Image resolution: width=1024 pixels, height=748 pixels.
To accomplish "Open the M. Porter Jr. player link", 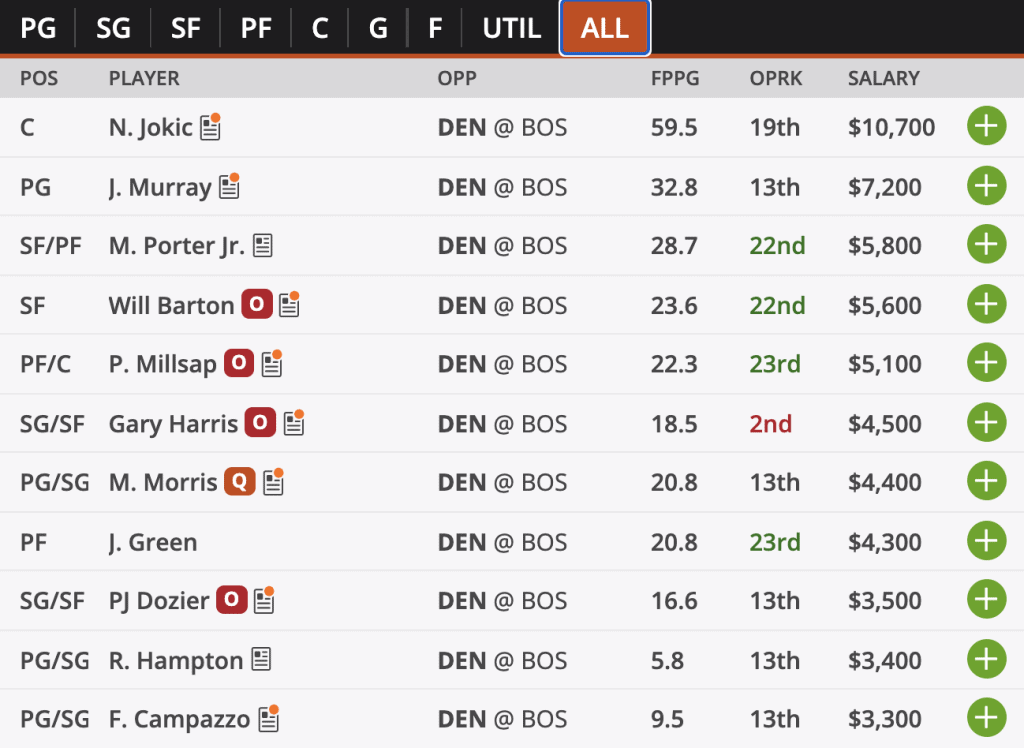I will pos(177,246).
